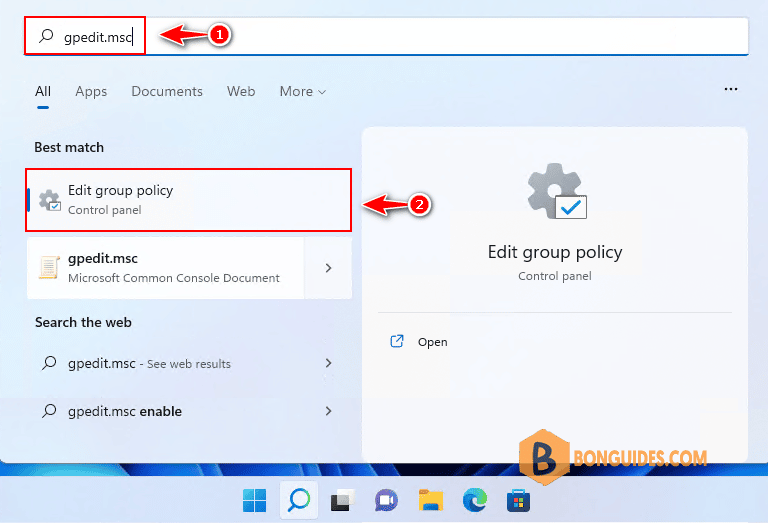Click the search magnifier icon in search box
This screenshot has height=523, width=768.
tap(46, 35)
